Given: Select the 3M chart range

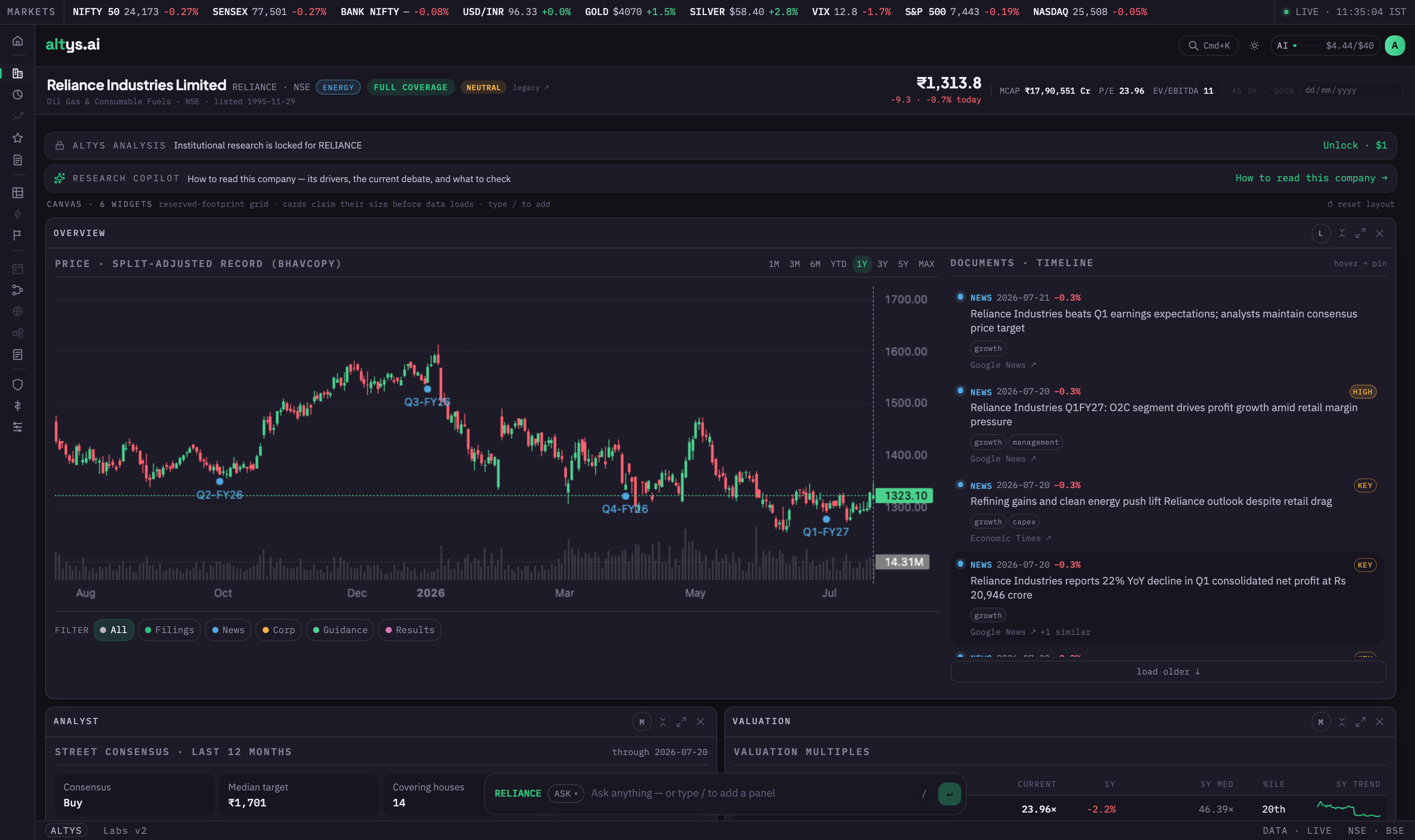Looking at the screenshot, I should (794, 264).
